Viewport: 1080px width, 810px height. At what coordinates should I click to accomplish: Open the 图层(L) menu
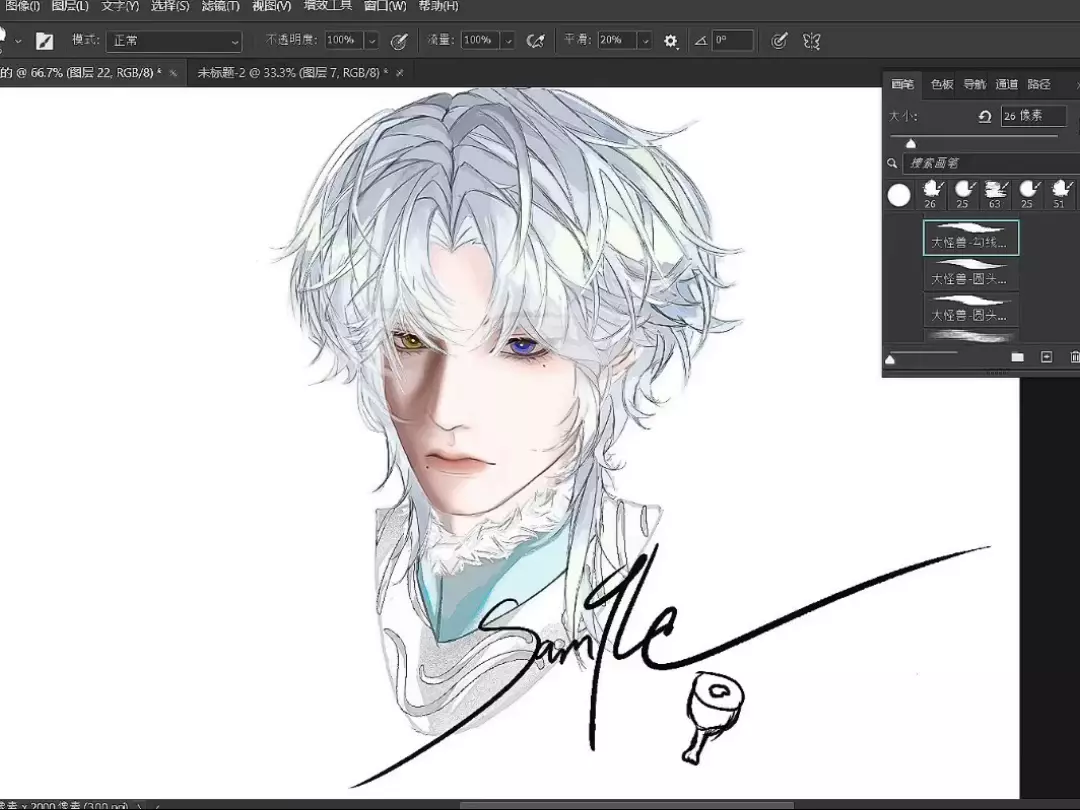click(x=70, y=6)
